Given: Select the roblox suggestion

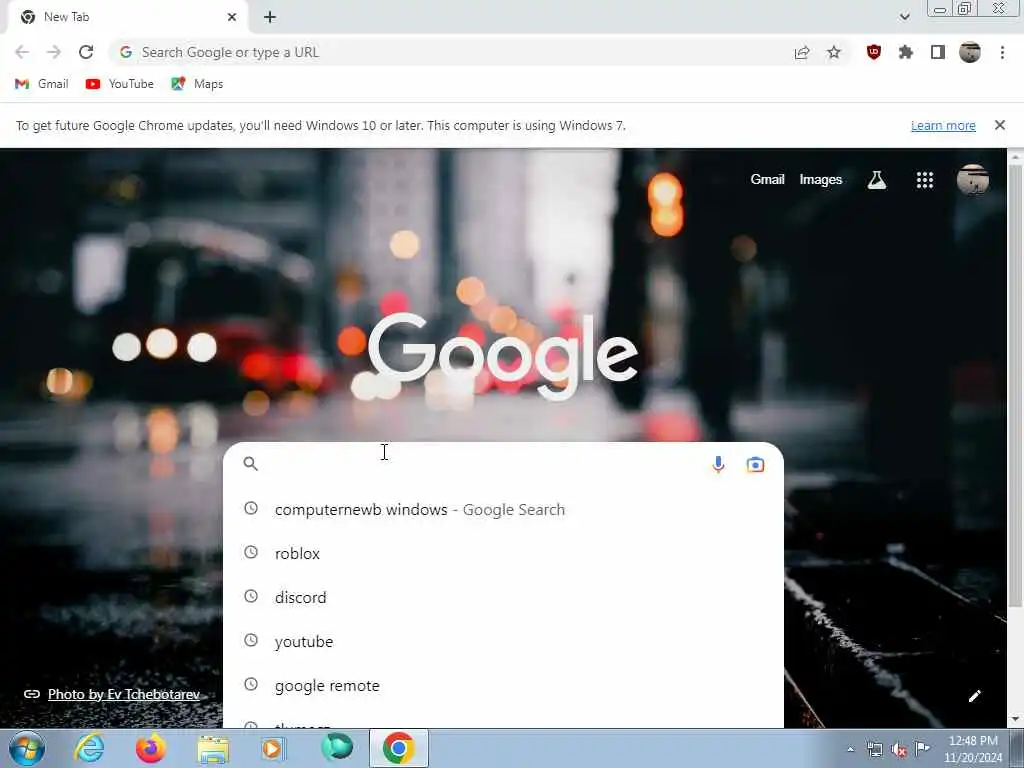Looking at the screenshot, I should point(503,553).
